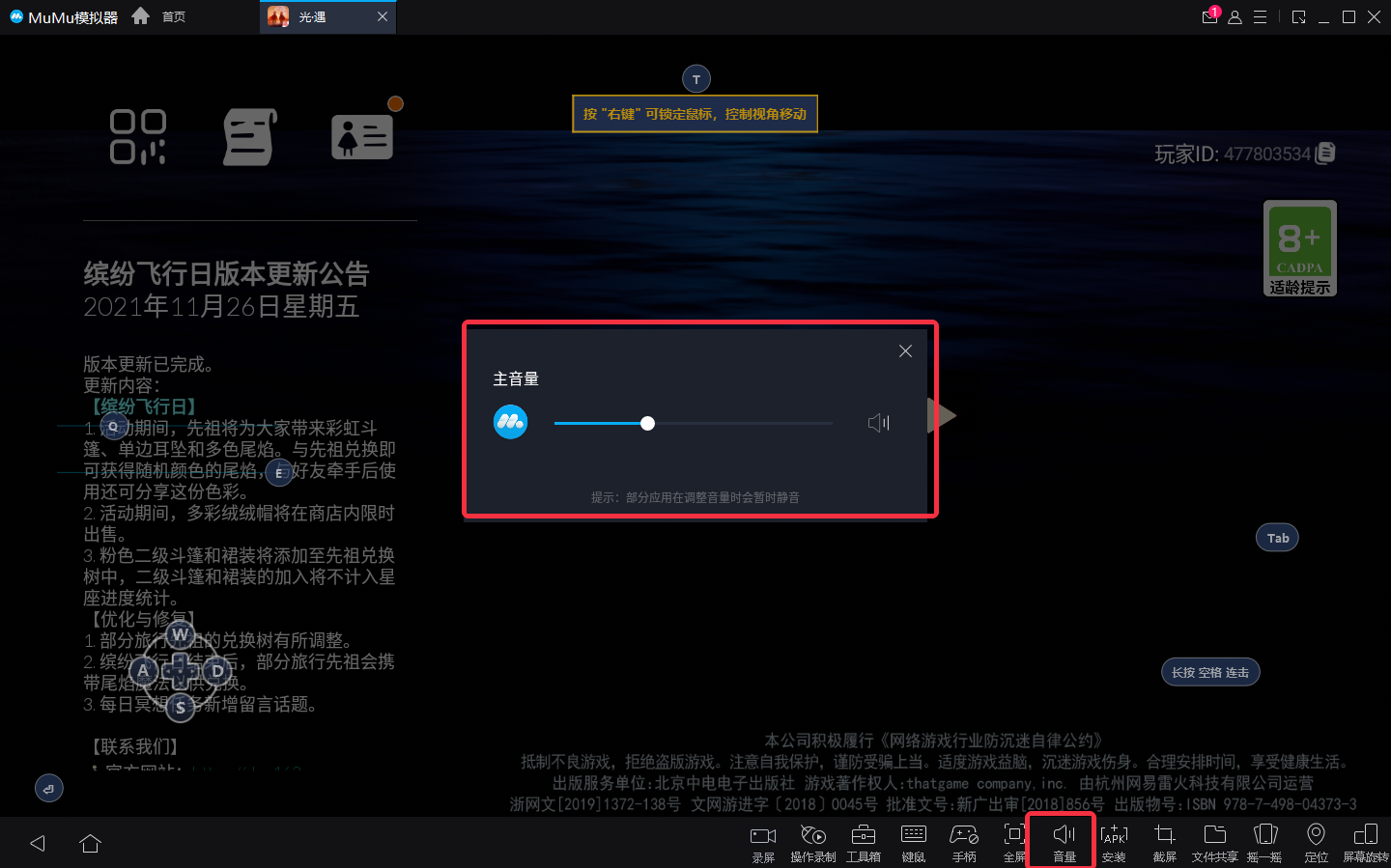Toggle 全屏 fullscreen mode
The height and width of the screenshot is (868, 1391).
[1014, 842]
